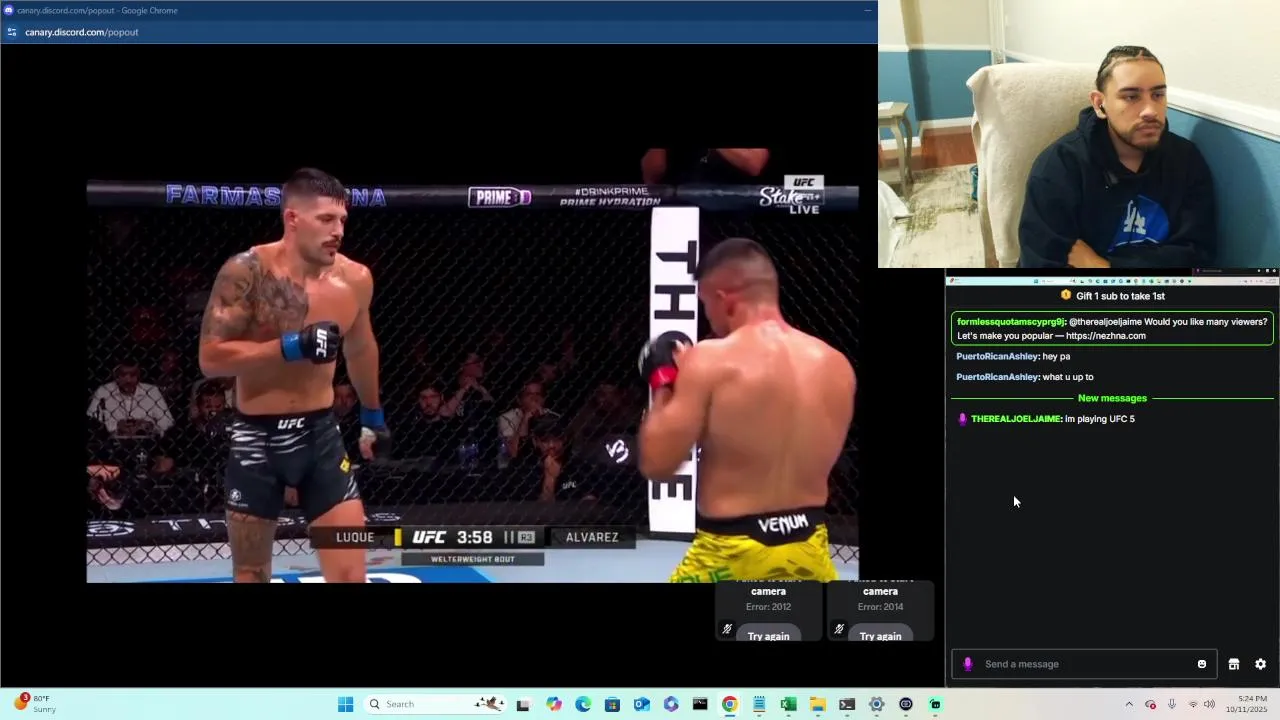Screen dimensions: 1280x720
Task: Open the Windows Start menu
Action: (x=345, y=704)
